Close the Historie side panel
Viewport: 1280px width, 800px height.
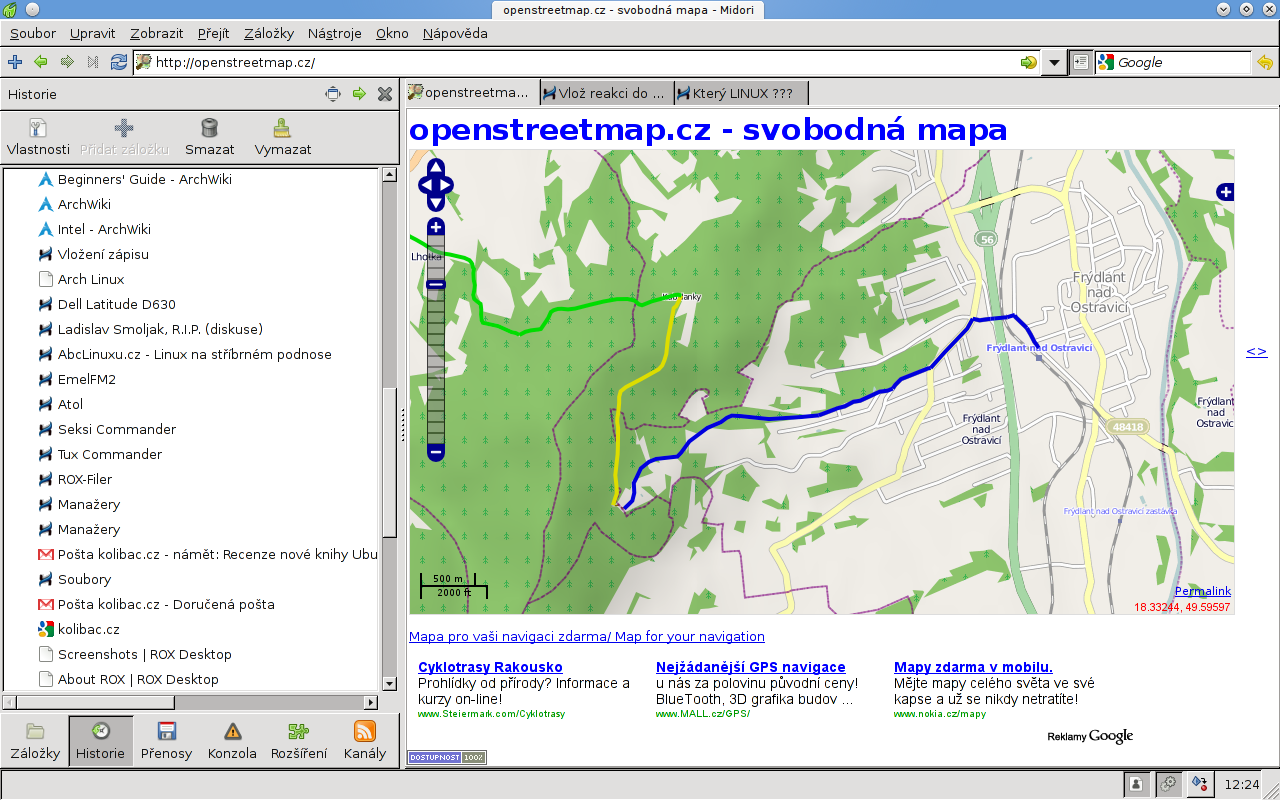pyautogui.click(x=385, y=94)
